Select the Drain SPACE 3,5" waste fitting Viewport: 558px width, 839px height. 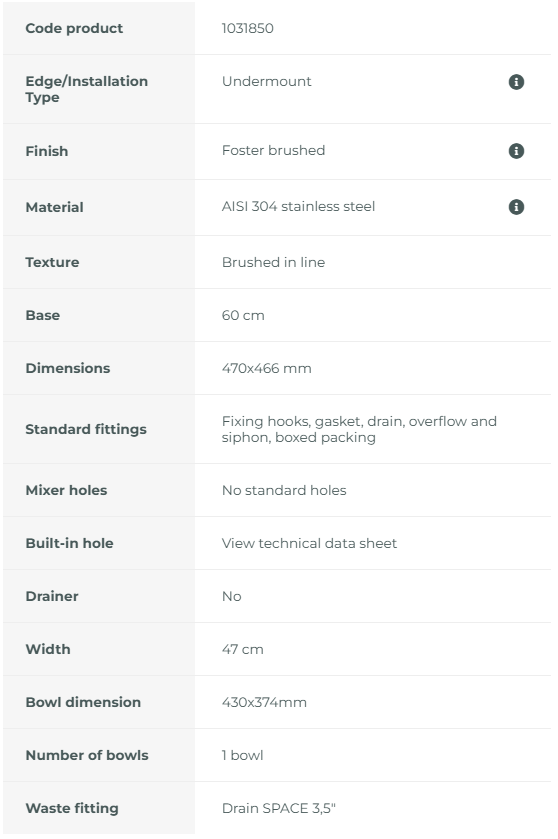coord(279,808)
